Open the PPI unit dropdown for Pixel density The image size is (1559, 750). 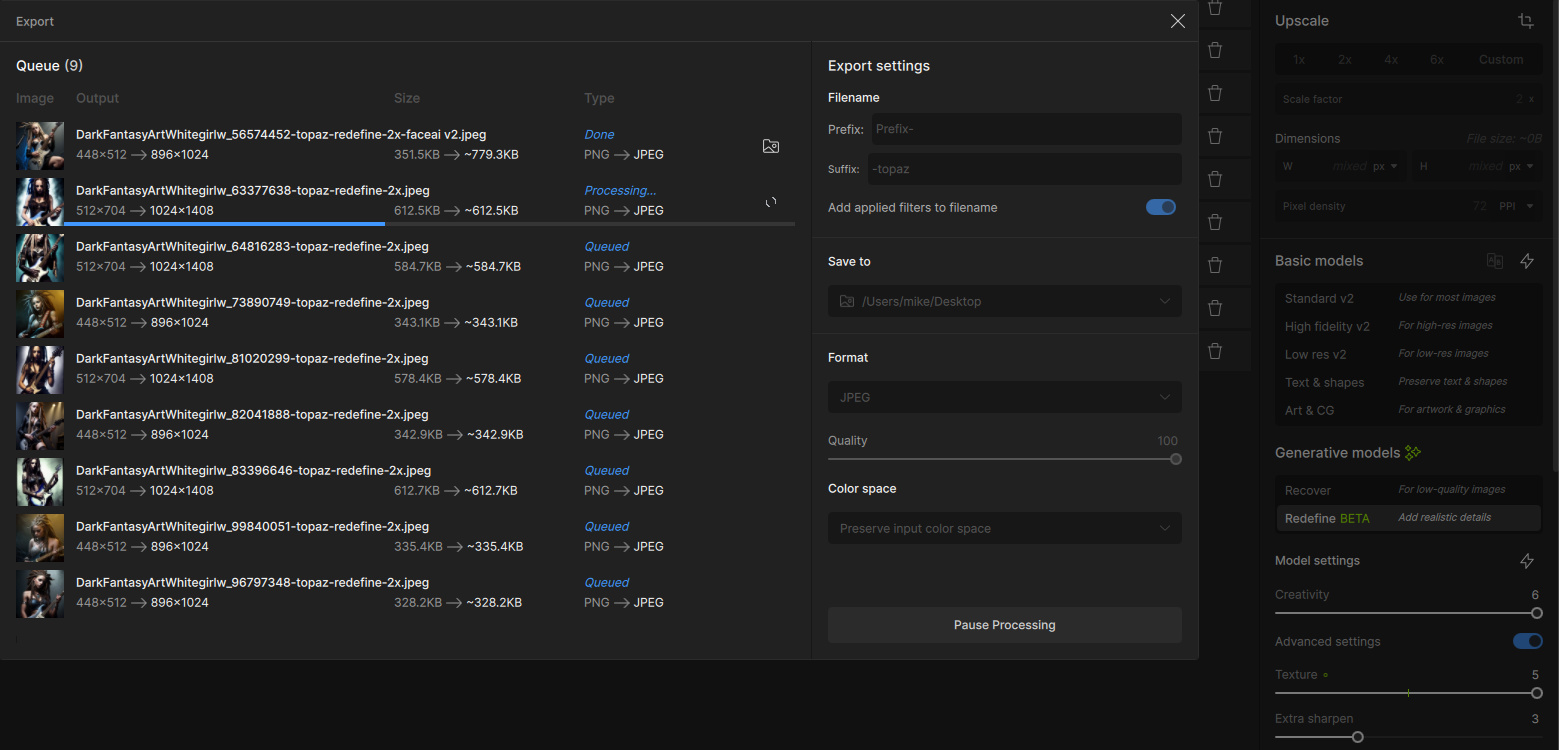point(1515,206)
